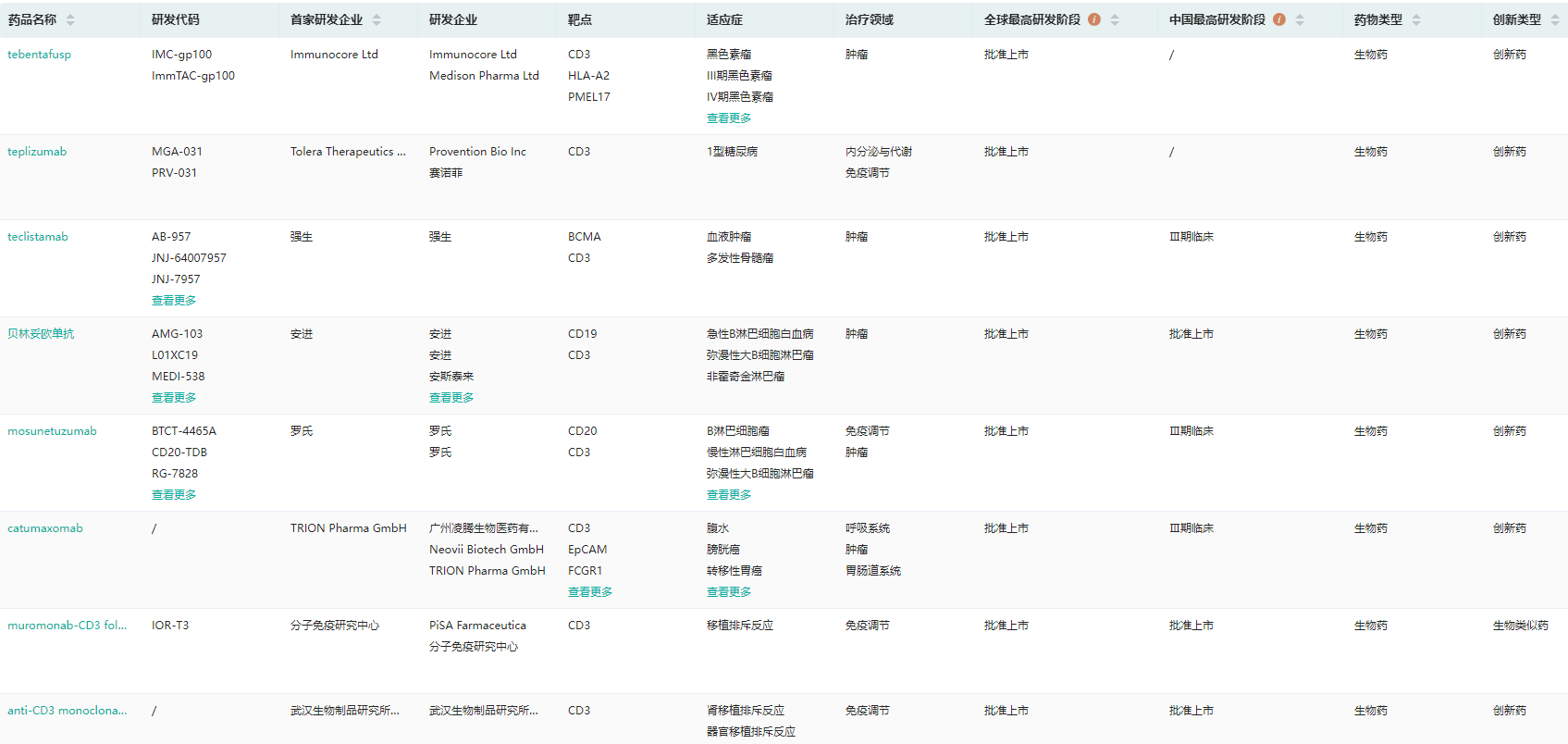Click the 胃肠道系统 therapeutic area
1568x744 pixels.
(873, 571)
